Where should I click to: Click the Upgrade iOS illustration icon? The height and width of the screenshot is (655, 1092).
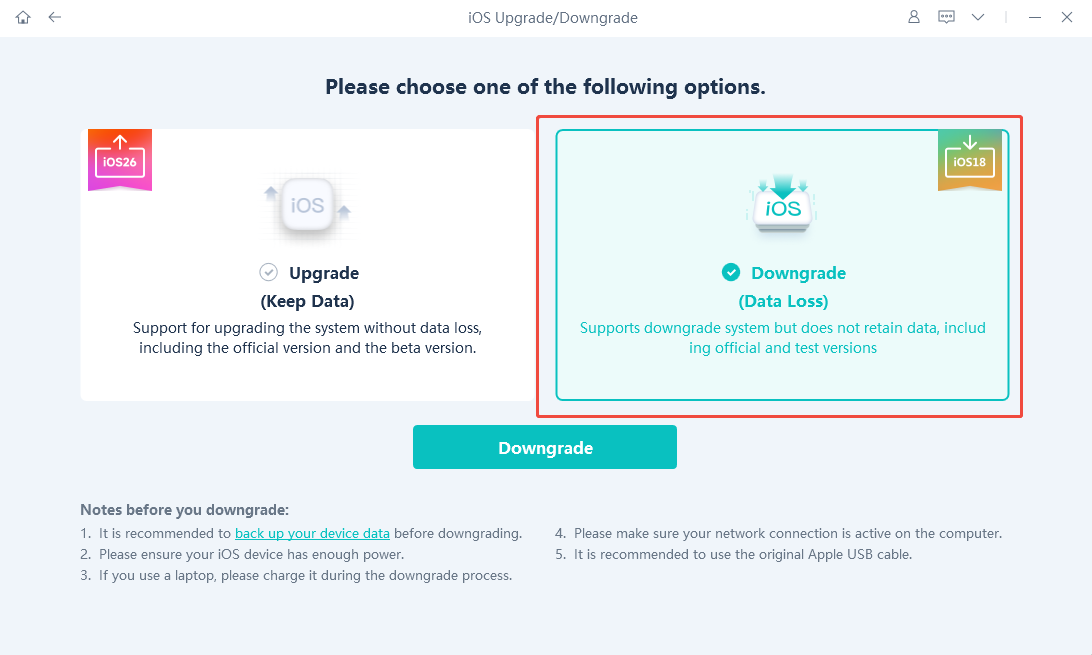click(307, 207)
